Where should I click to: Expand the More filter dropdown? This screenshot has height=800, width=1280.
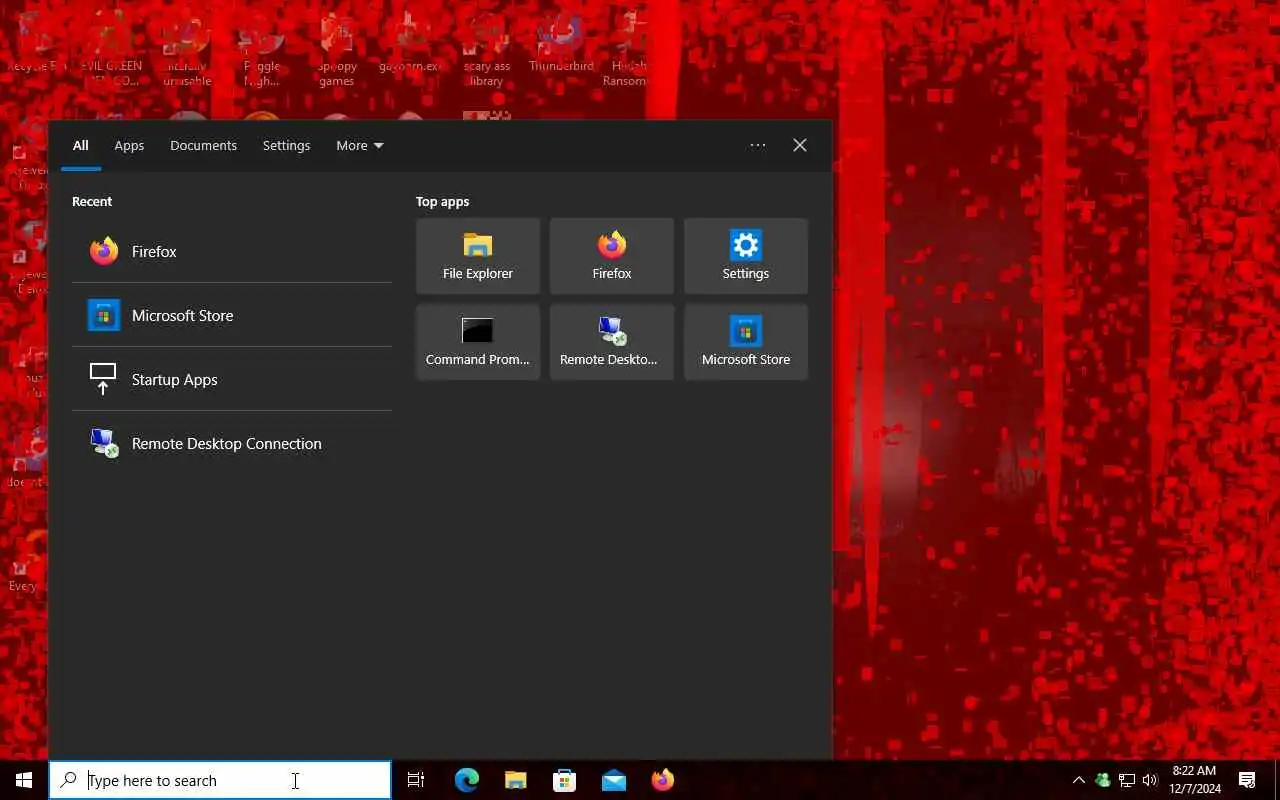click(x=360, y=145)
